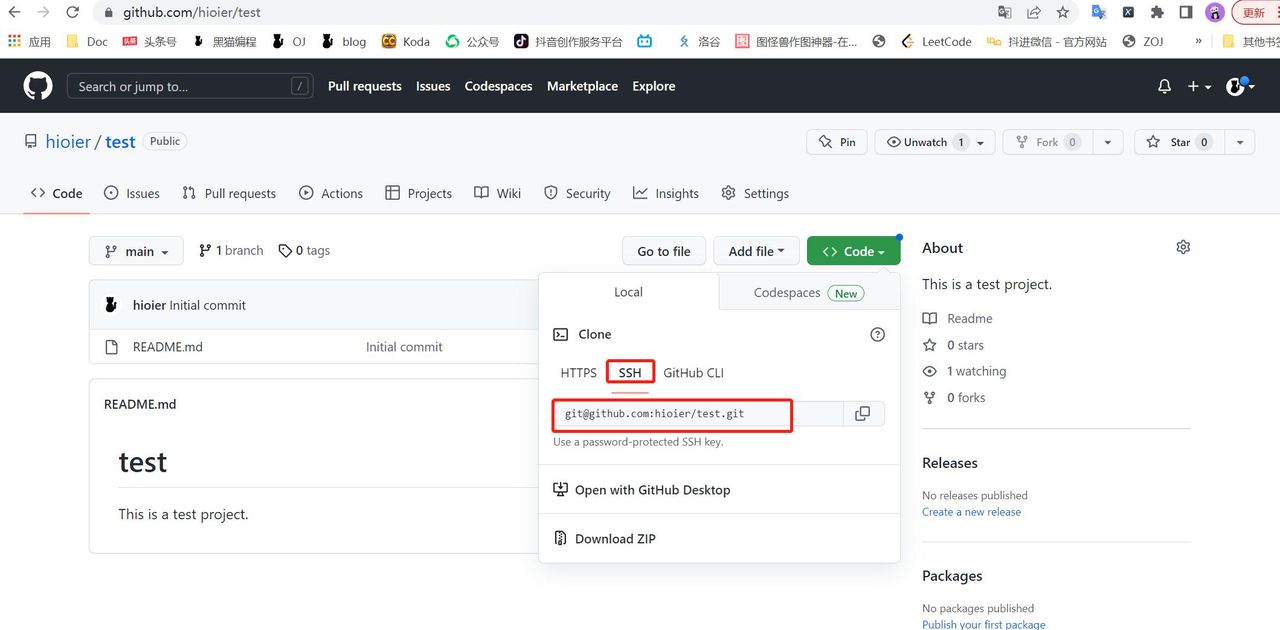Switch to the Codespaces tab
1280x630 pixels.
point(808,293)
